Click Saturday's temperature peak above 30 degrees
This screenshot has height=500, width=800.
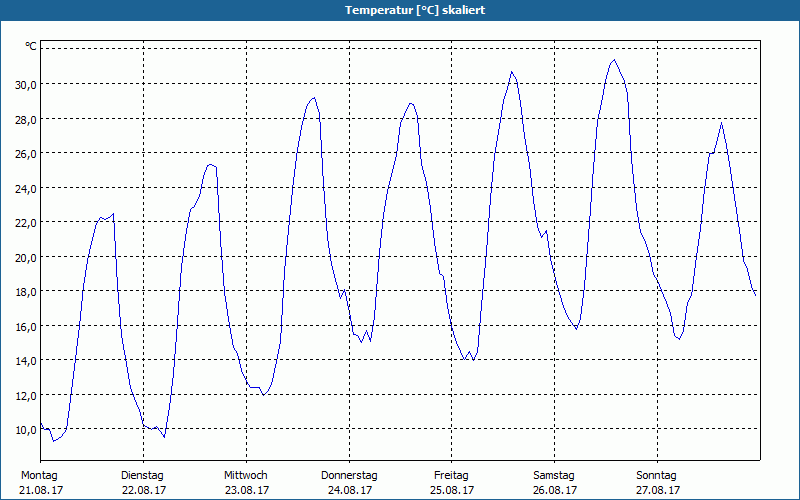point(614,60)
